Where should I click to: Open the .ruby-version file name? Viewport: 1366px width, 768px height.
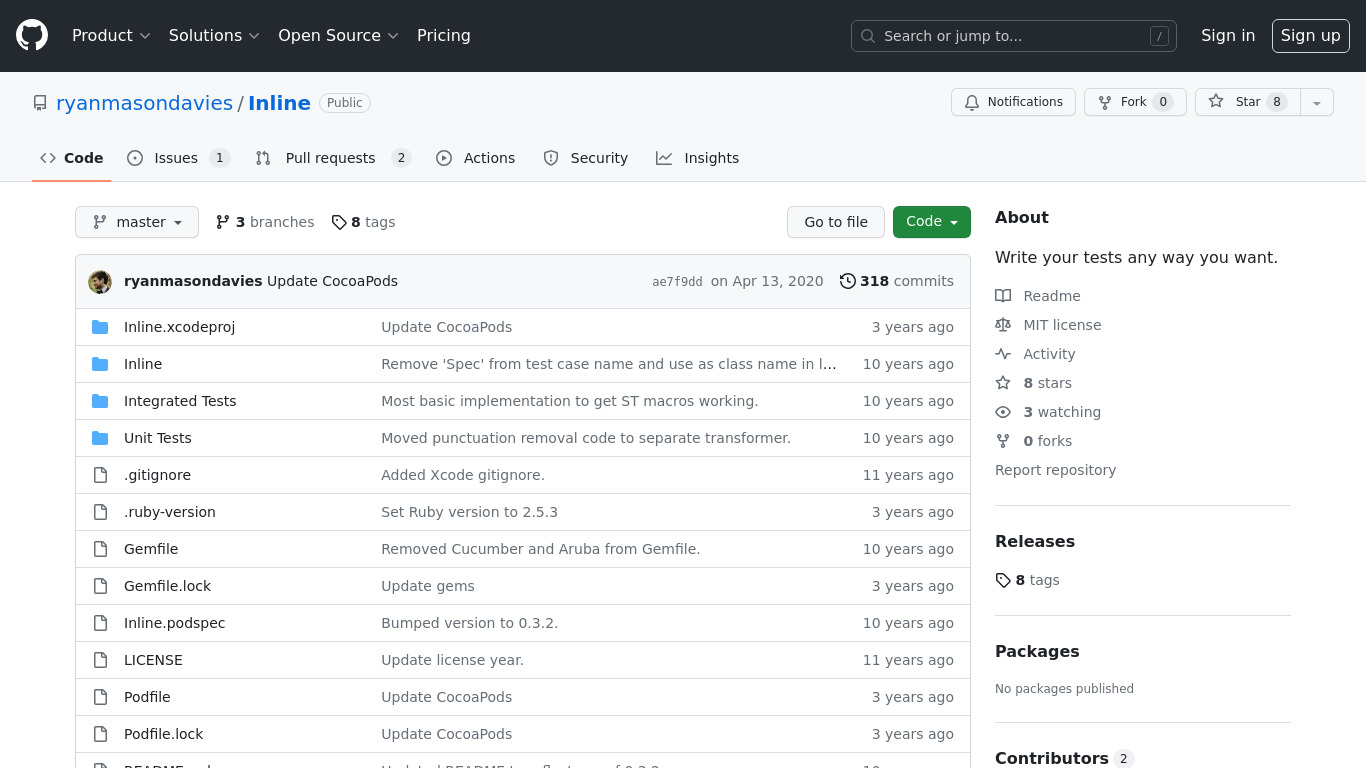point(169,512)
